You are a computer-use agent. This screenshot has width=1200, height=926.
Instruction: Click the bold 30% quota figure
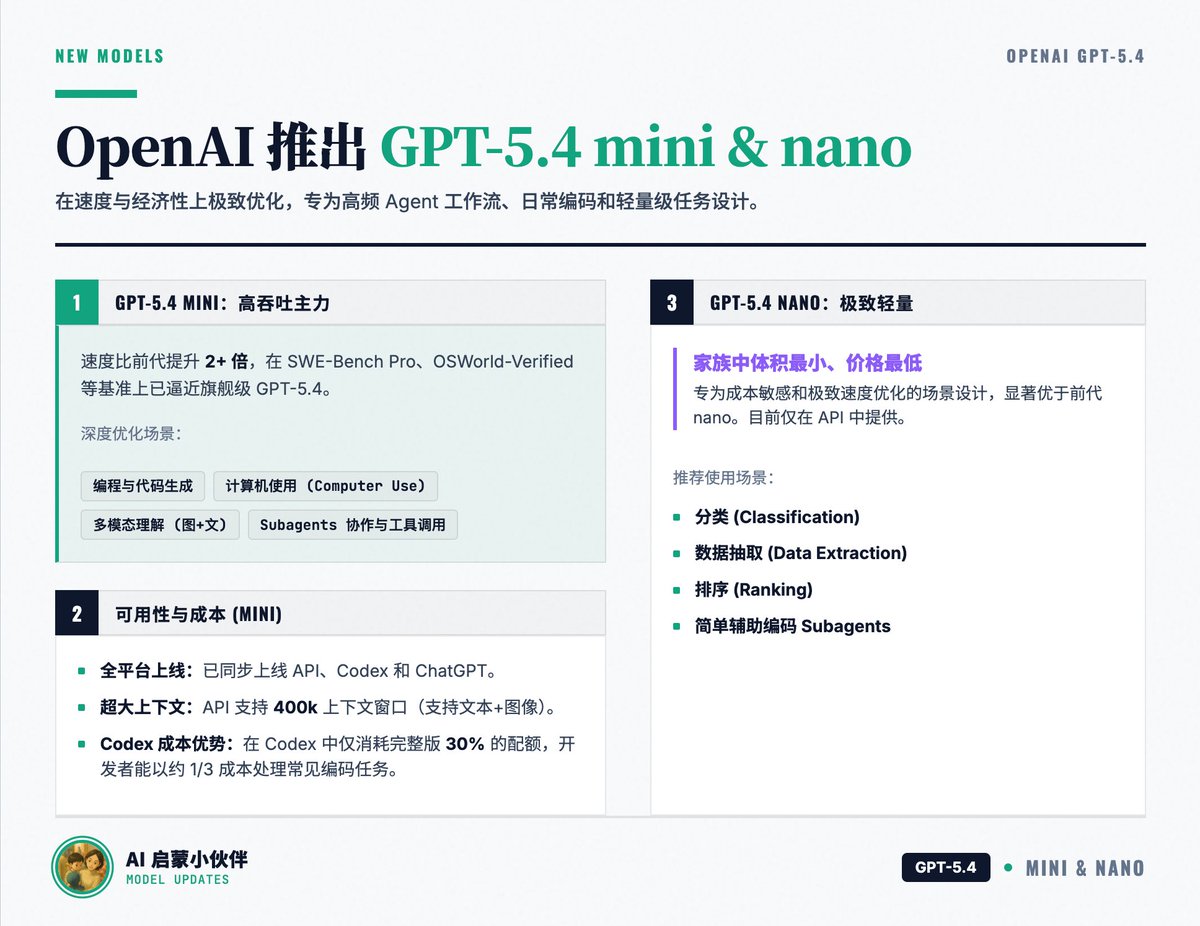(465, 744)
